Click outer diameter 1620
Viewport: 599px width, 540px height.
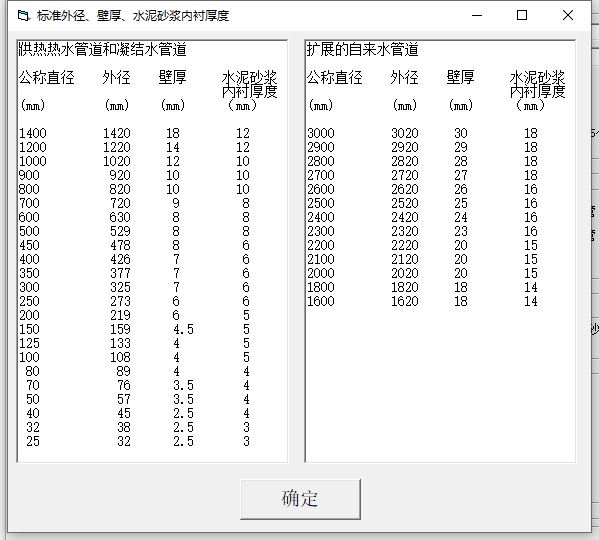click(x=405, y=301)
